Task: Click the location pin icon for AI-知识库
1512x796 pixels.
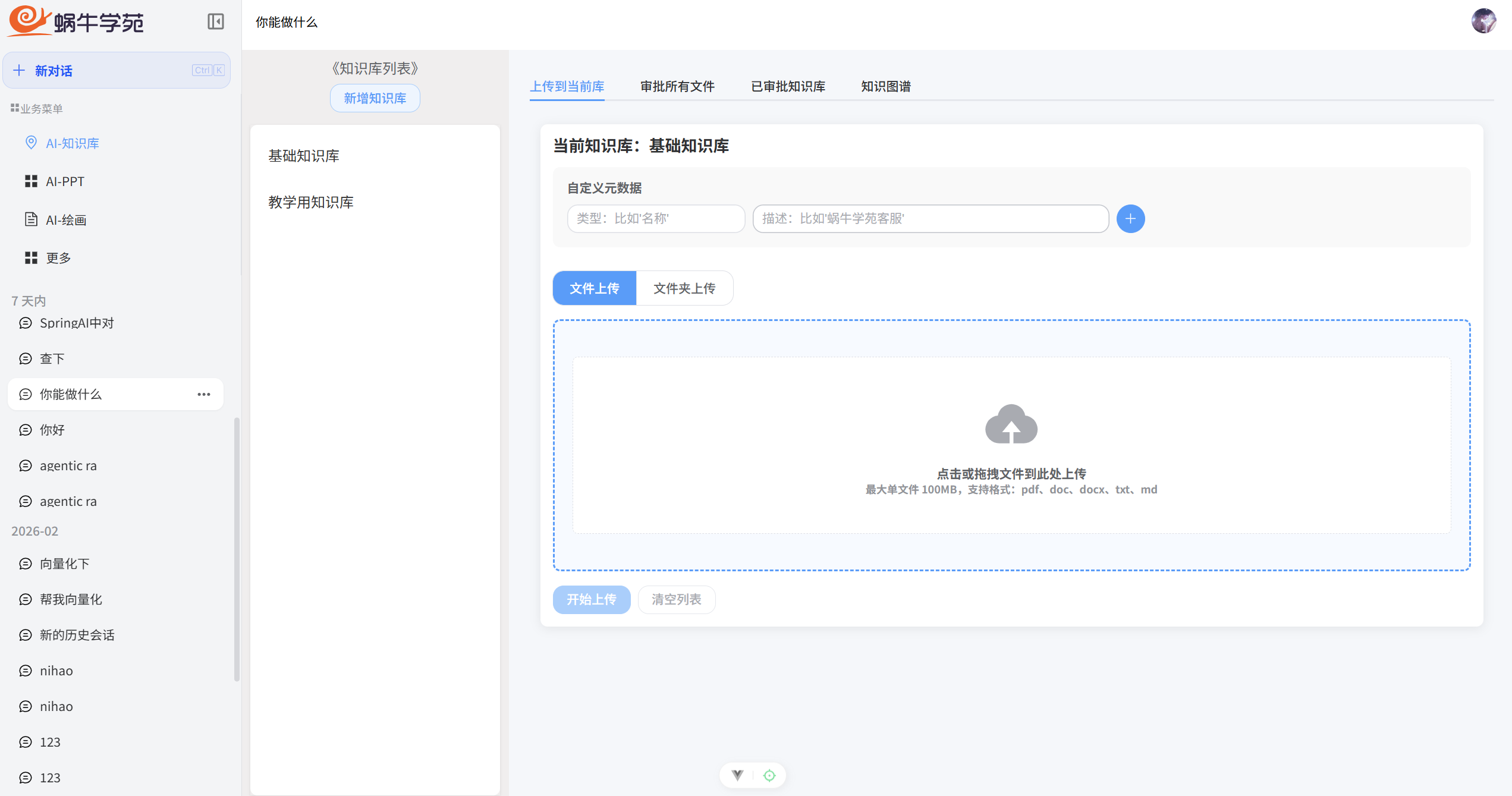Action: (x=31, y=143)
